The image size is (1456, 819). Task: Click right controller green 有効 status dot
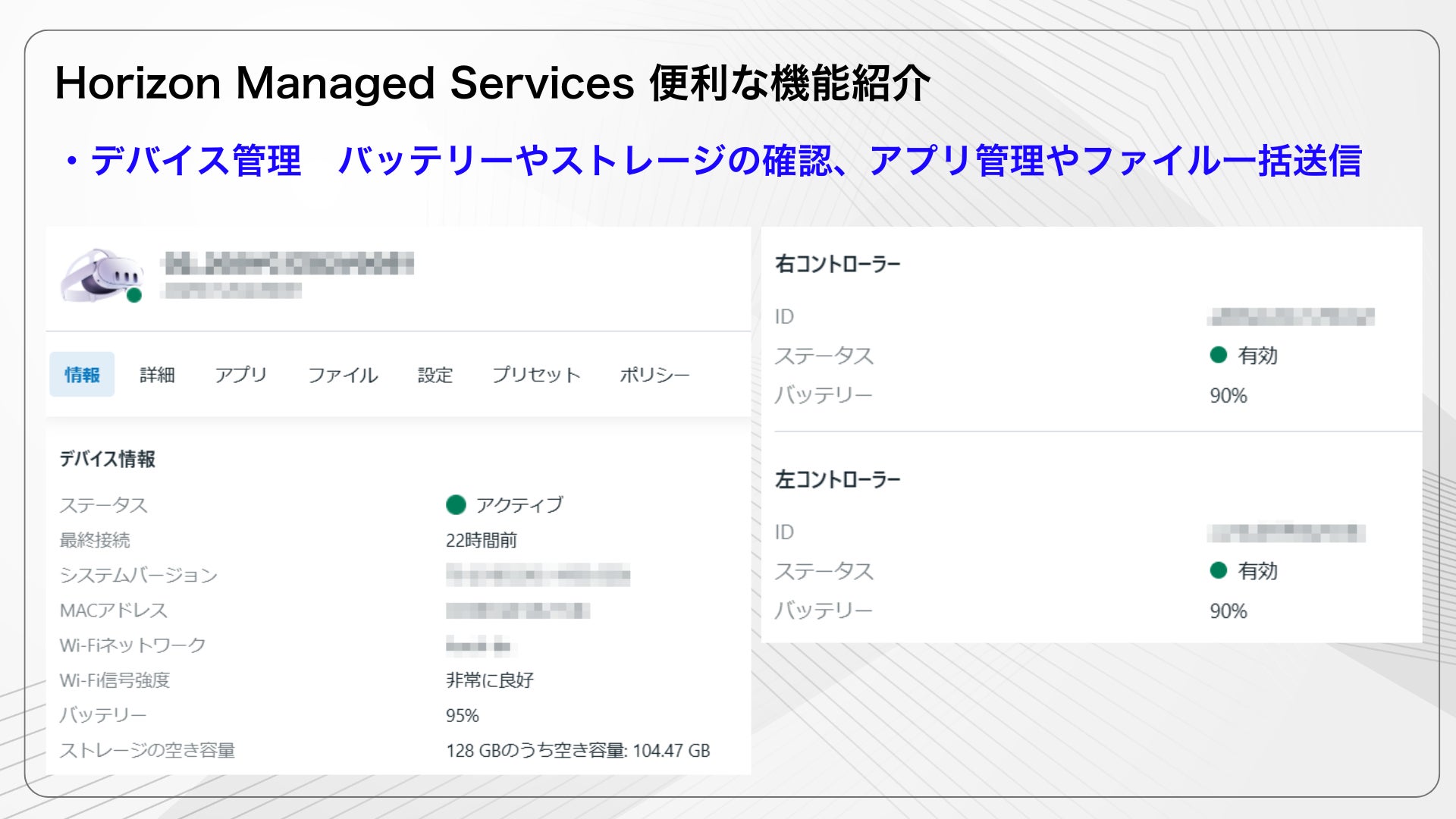(x=1218, y=355)
